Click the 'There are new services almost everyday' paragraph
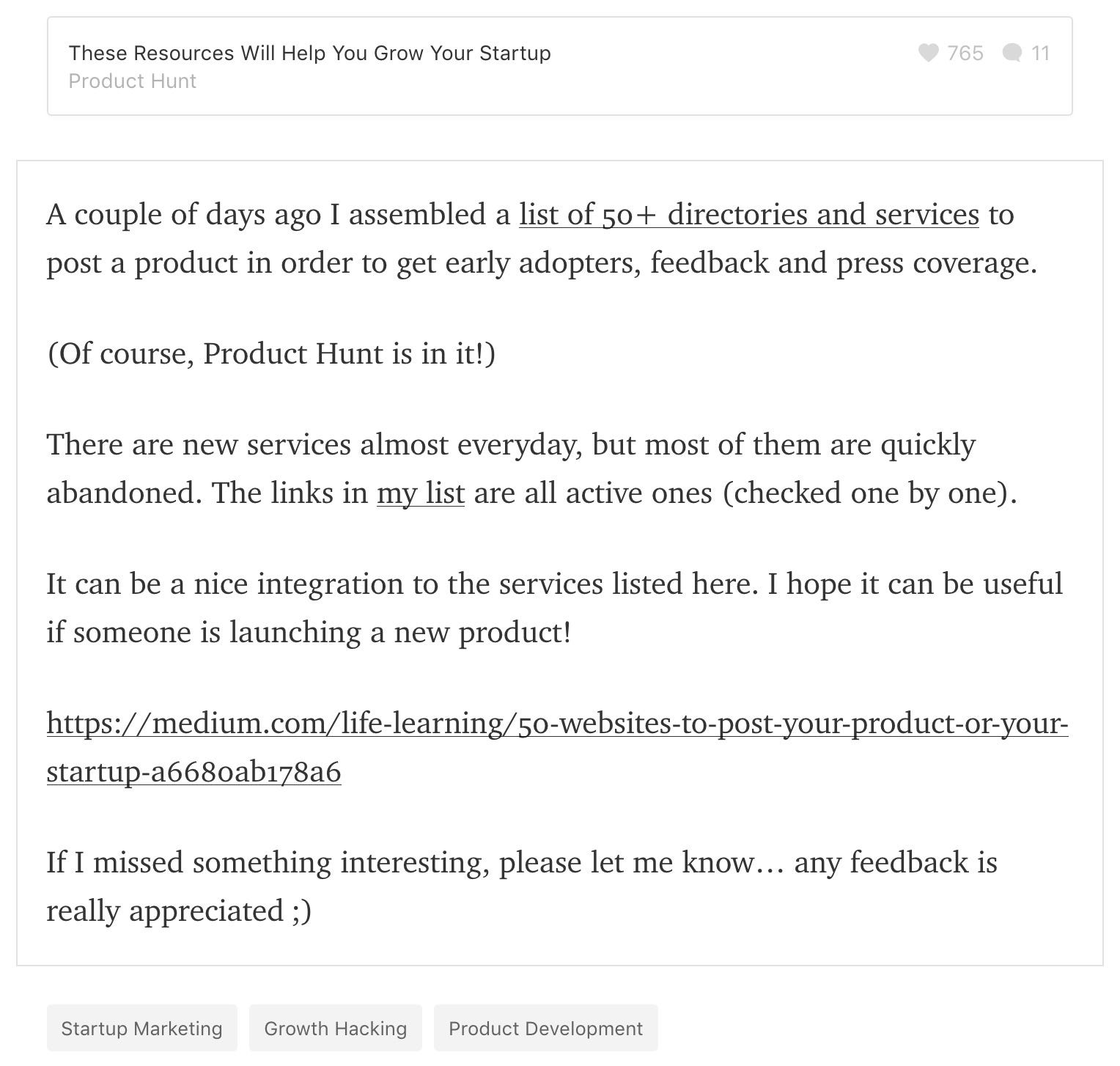The width and height of the screenshot is (1120, 1066). click(532, 468)
